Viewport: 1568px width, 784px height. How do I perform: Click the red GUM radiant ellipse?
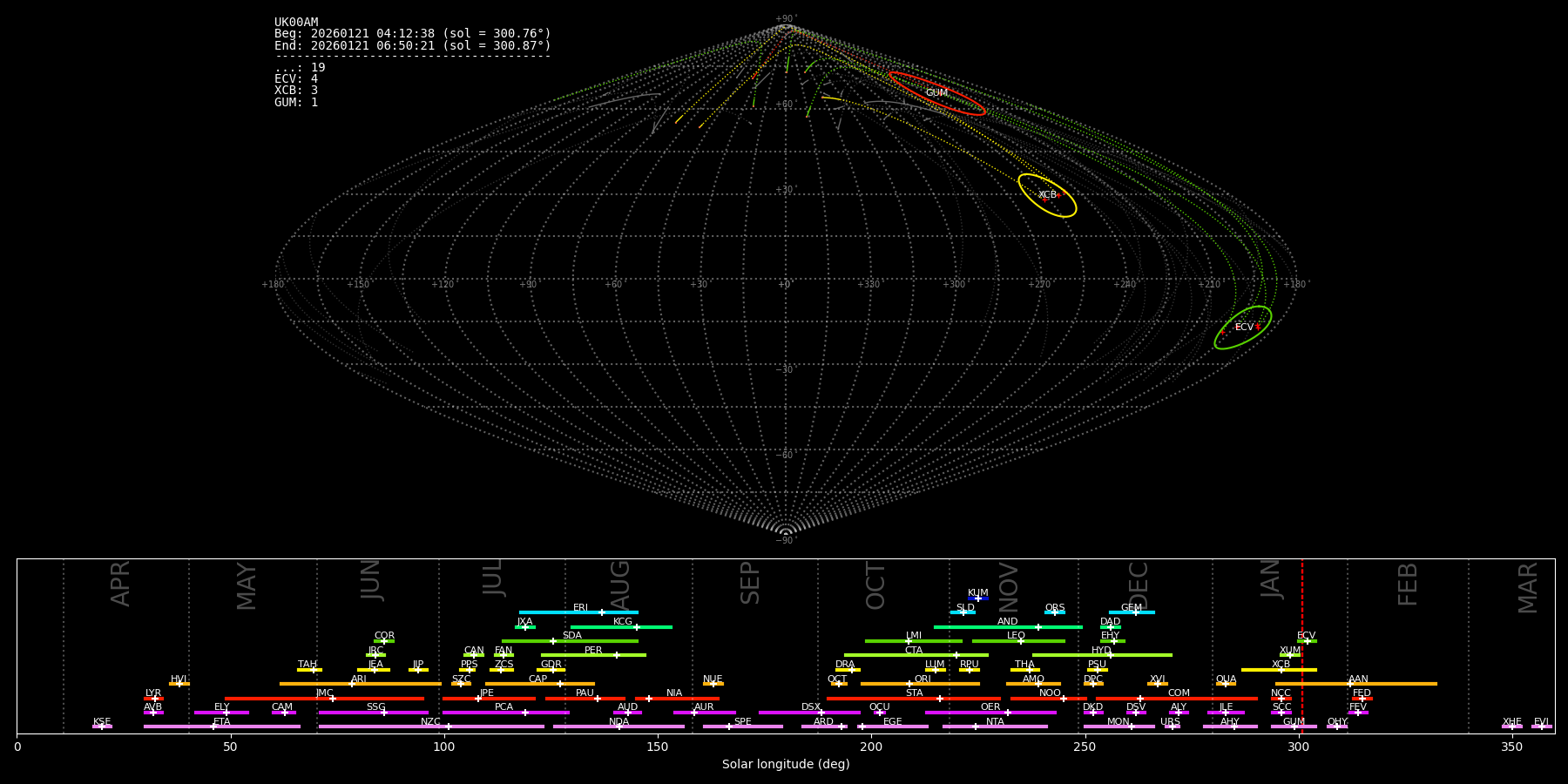(936, 93)
